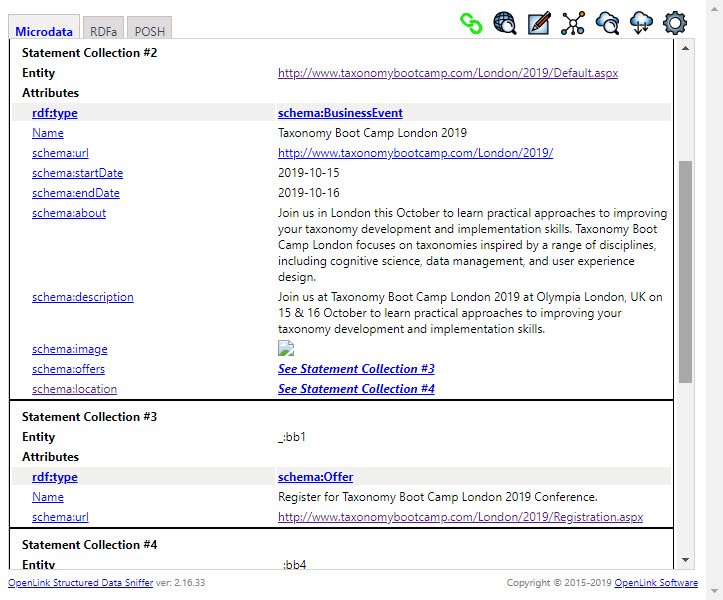
Task: Click See Statement Collection #3 link
Action: coord(356,369)
